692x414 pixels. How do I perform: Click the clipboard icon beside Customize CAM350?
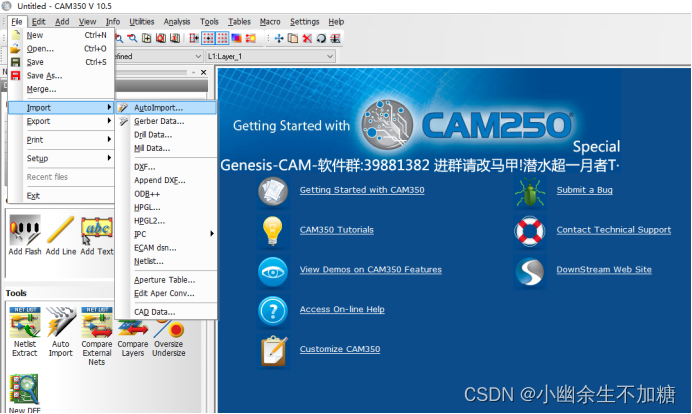(x=274, y=351)
